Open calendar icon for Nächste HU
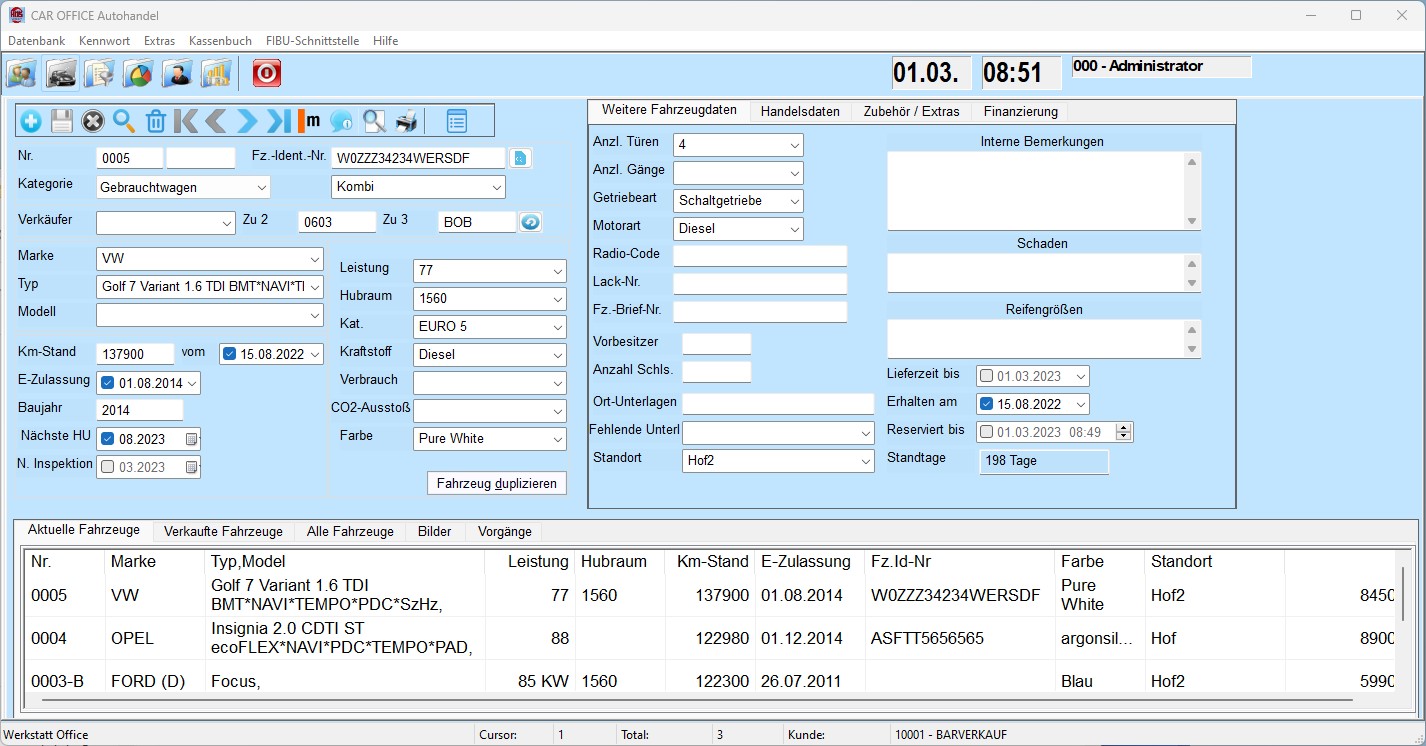The width and height of the screenshot is (1426, 746). pyautogui.click(x=191, y=439)
